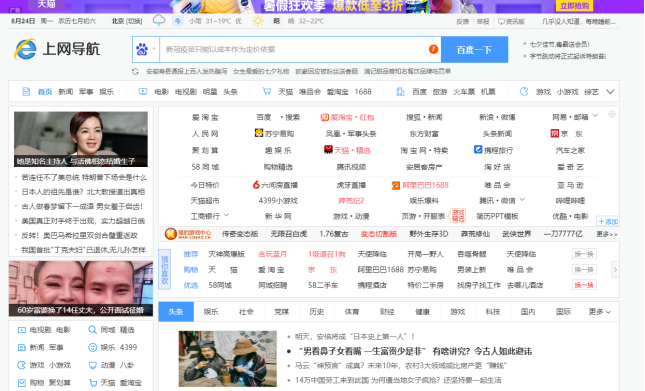The width and height of the screenshot is (645, 391).
Task: Expand dropdown next to 腾讯·微信
Action: 522,200
